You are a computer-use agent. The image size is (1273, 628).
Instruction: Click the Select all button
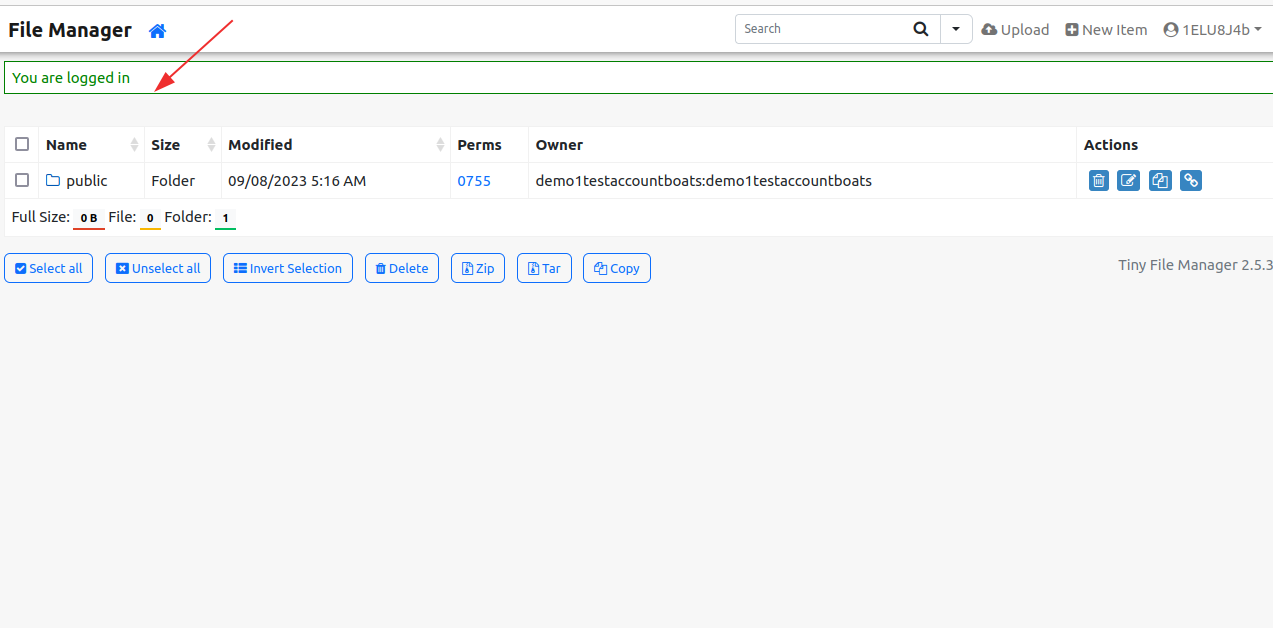[49, 268]
